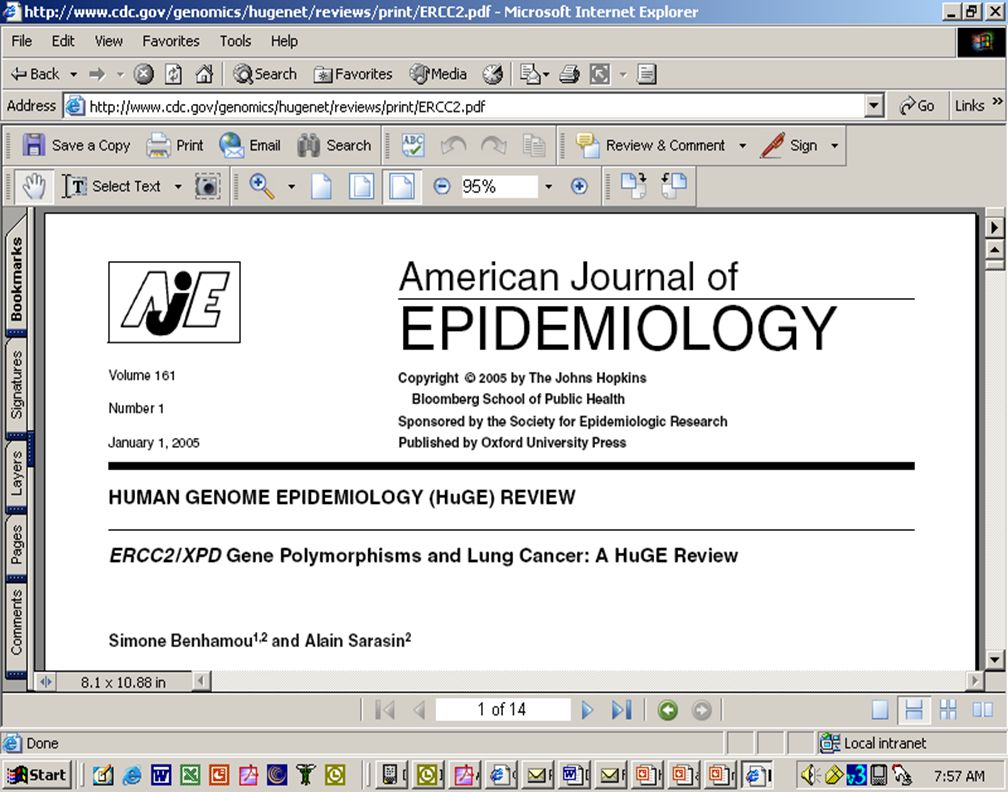The image size is (1008, 792).
Task: Go to the browser Home page
Action: (x=204, y=75)
